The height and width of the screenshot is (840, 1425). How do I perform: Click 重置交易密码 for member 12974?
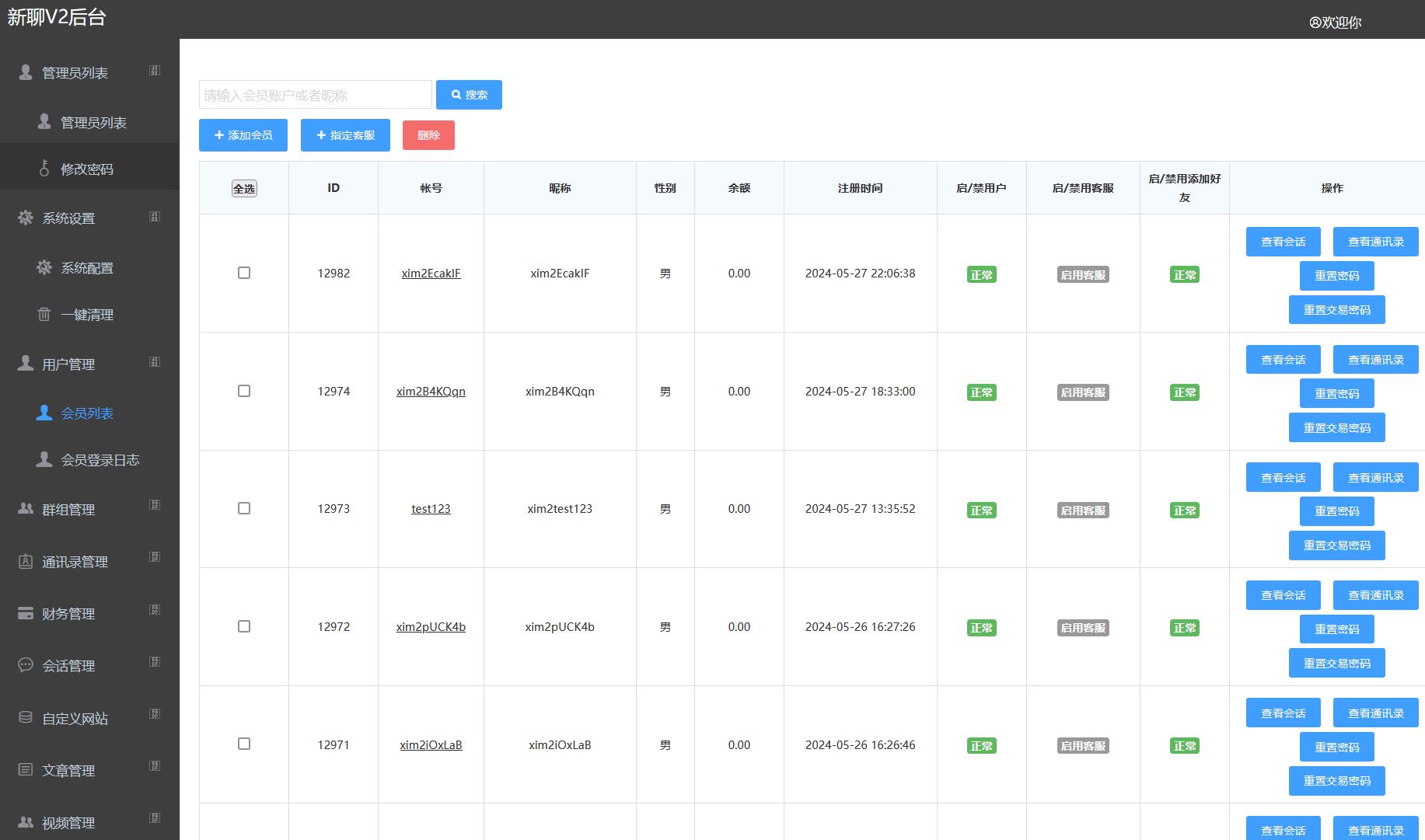click(1336, 427)
